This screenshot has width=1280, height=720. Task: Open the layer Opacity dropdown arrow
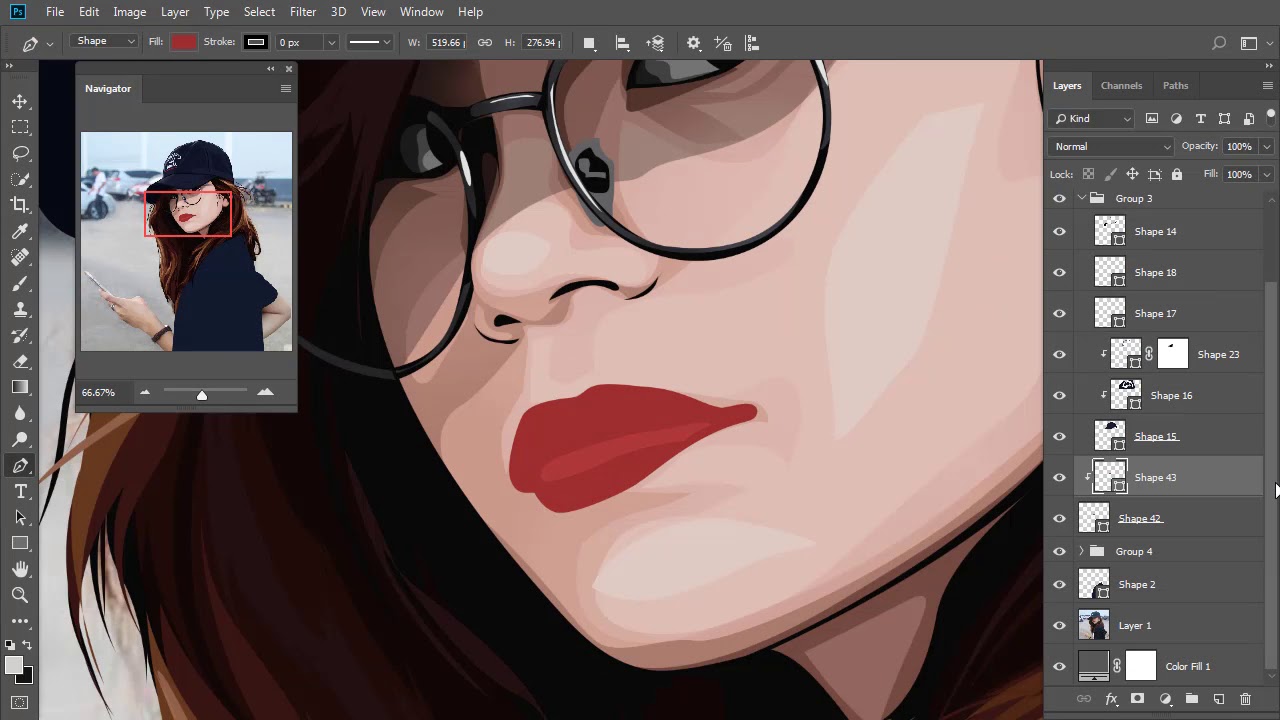[1266, 146]
